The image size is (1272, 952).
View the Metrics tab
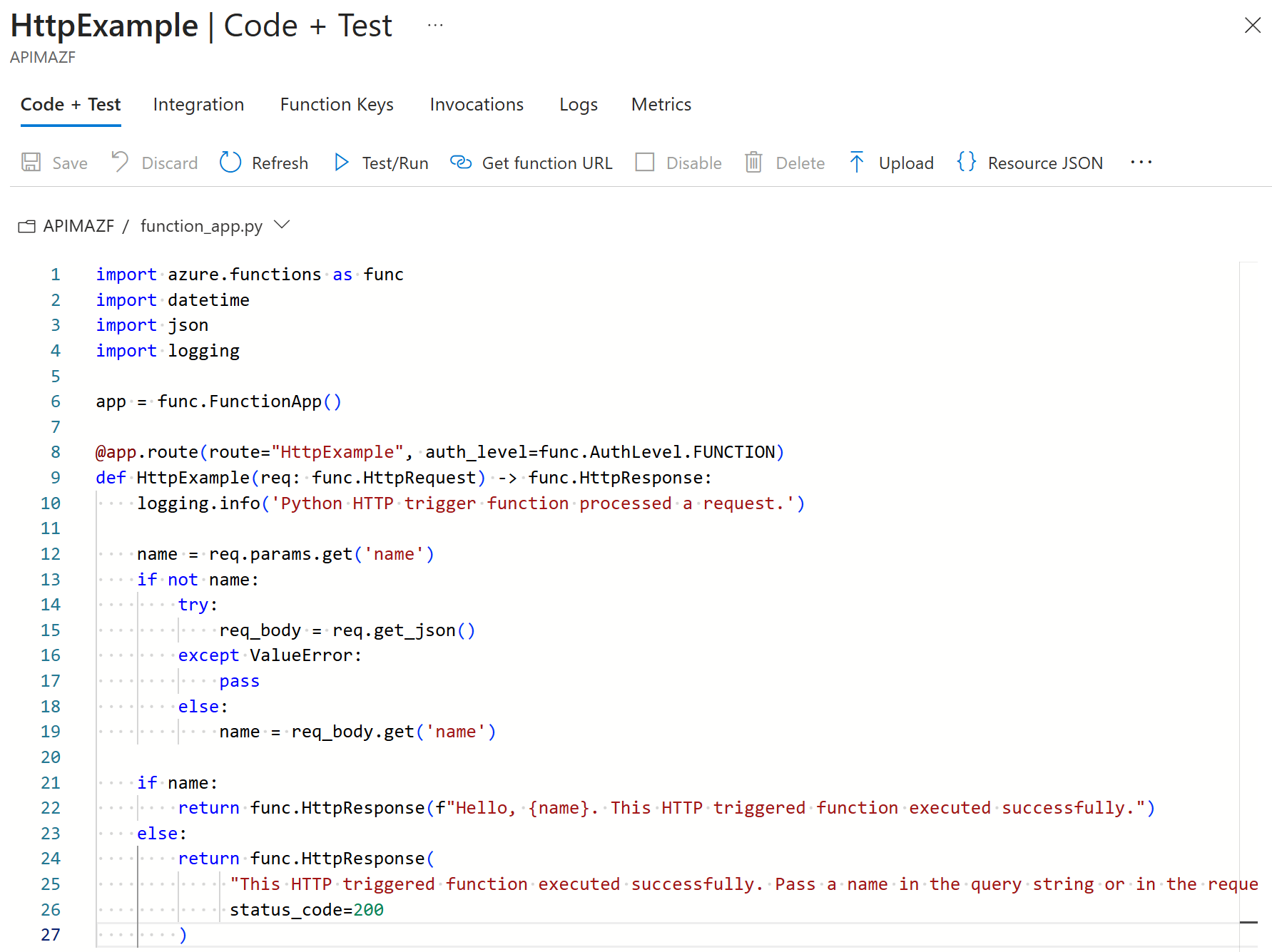click(661, 105)
